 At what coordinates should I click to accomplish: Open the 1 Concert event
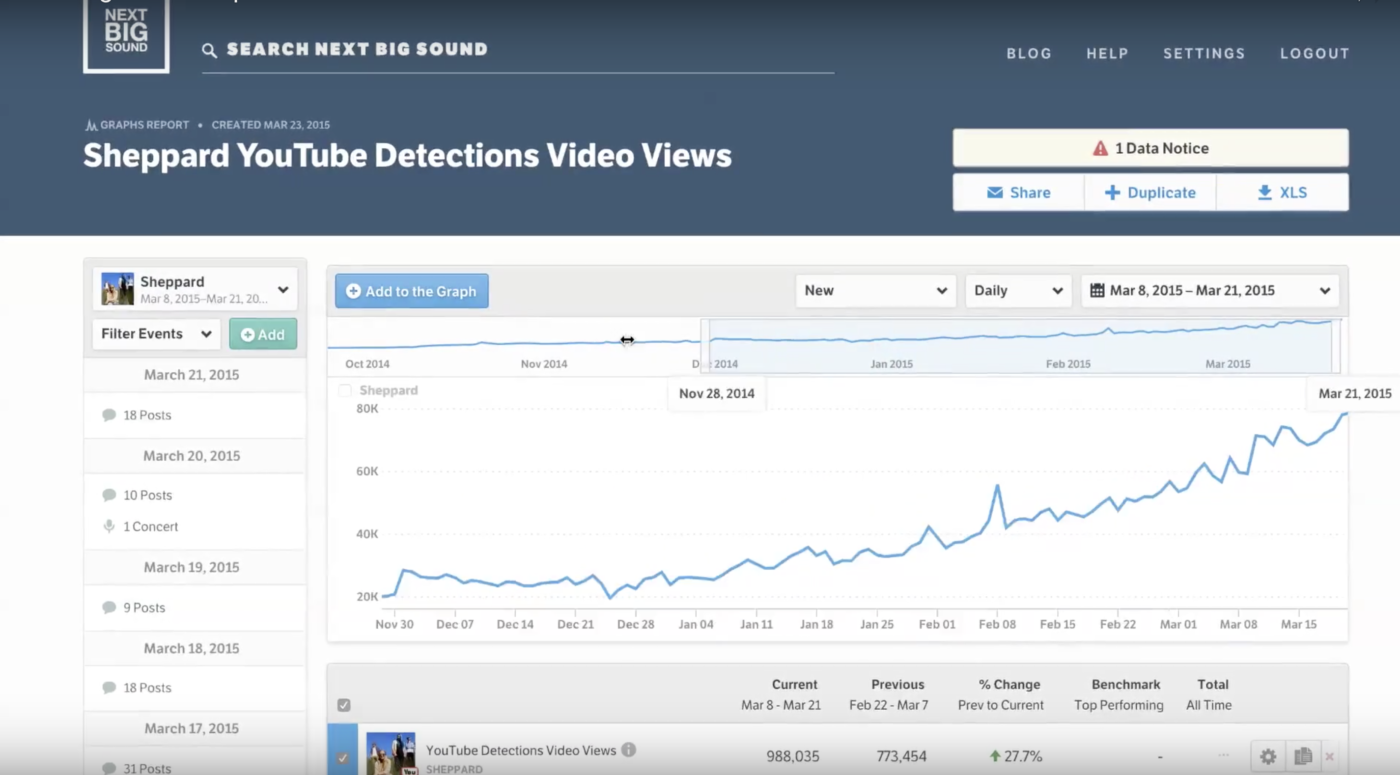click(150, 527)
